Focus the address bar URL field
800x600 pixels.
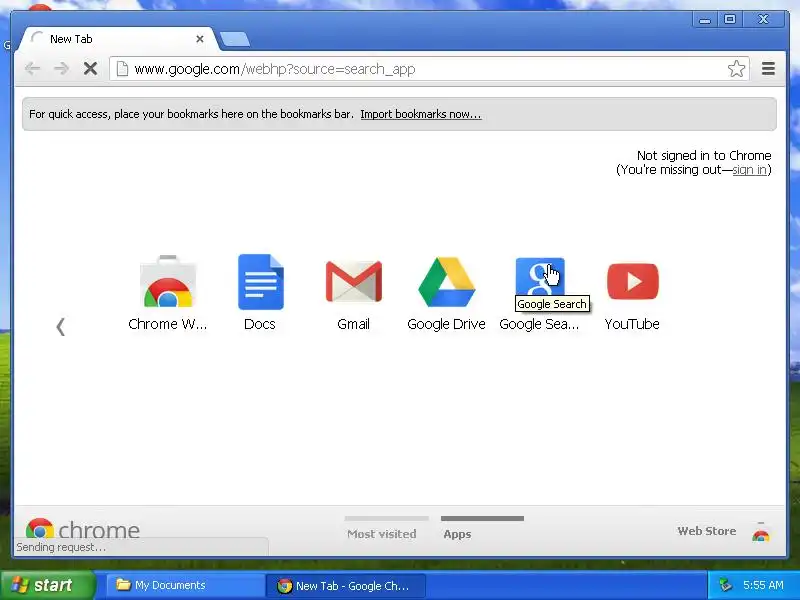pyautogui.click(x=429, y=69)
